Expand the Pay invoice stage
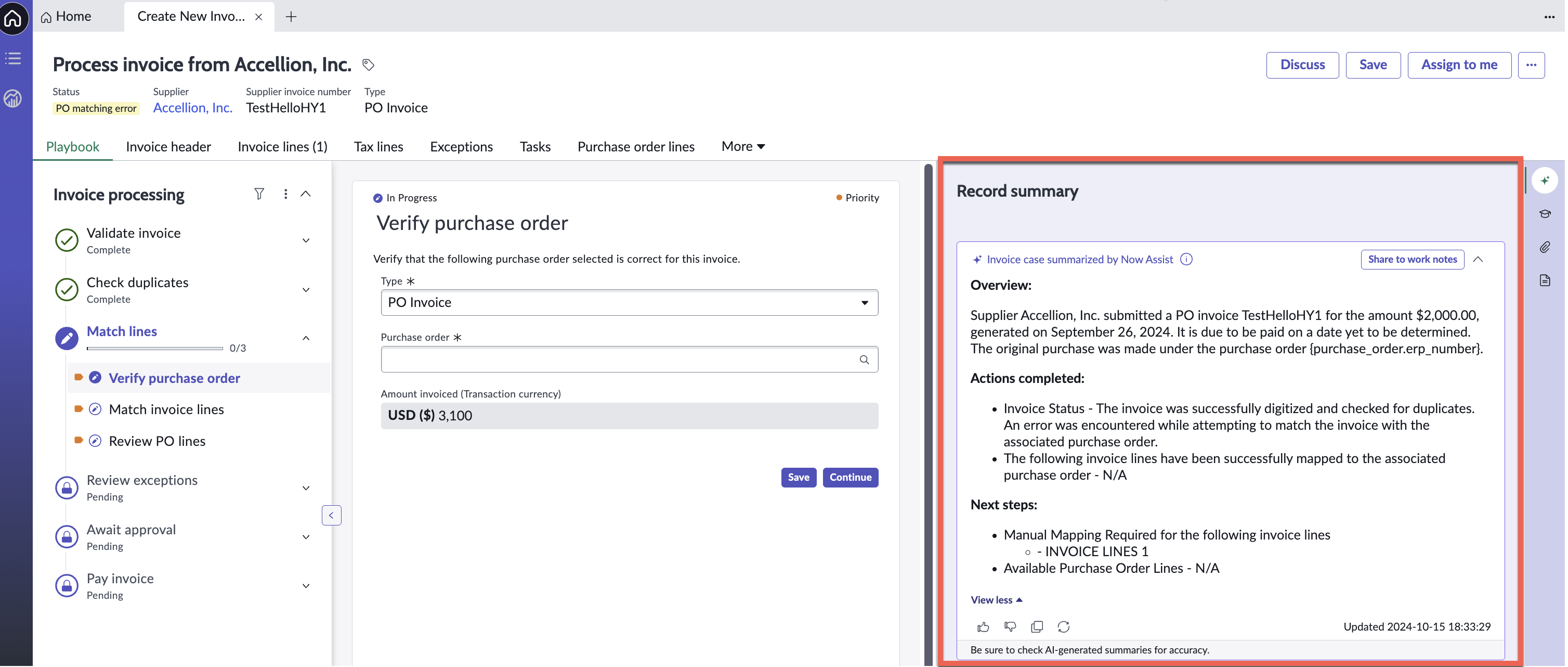Viewport: 1568px width, 667px height. click(306, 586)
